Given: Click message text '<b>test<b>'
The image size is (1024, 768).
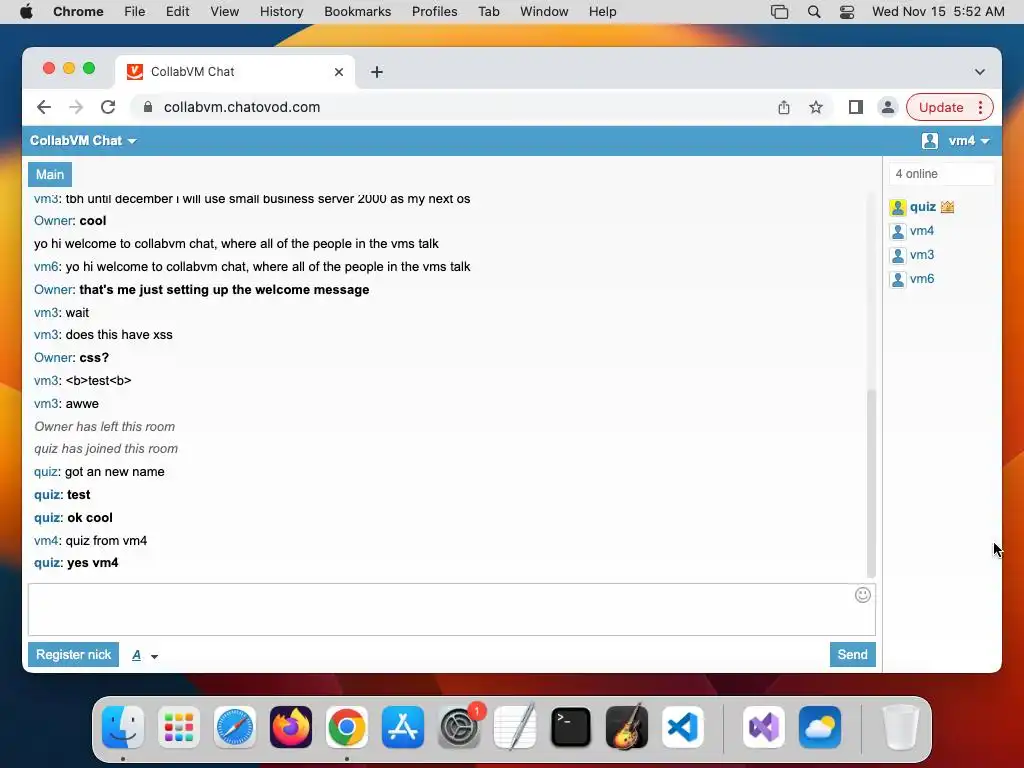Looking at the screenshot, I should [98, 381].
